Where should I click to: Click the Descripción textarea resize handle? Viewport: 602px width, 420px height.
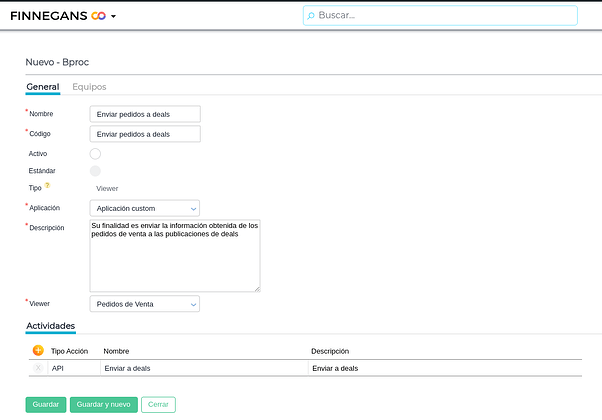pyautogui.click(x=257, y=289)
